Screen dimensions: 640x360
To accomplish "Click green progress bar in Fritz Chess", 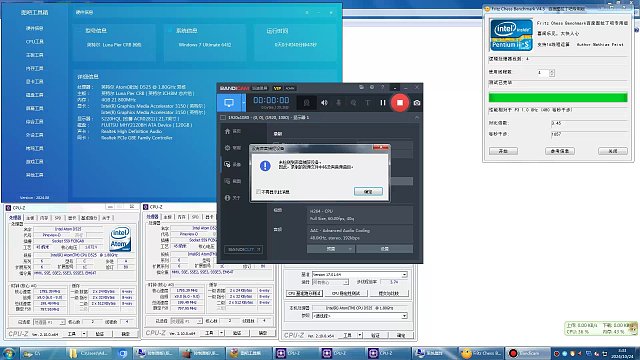I will pos(558,98).
